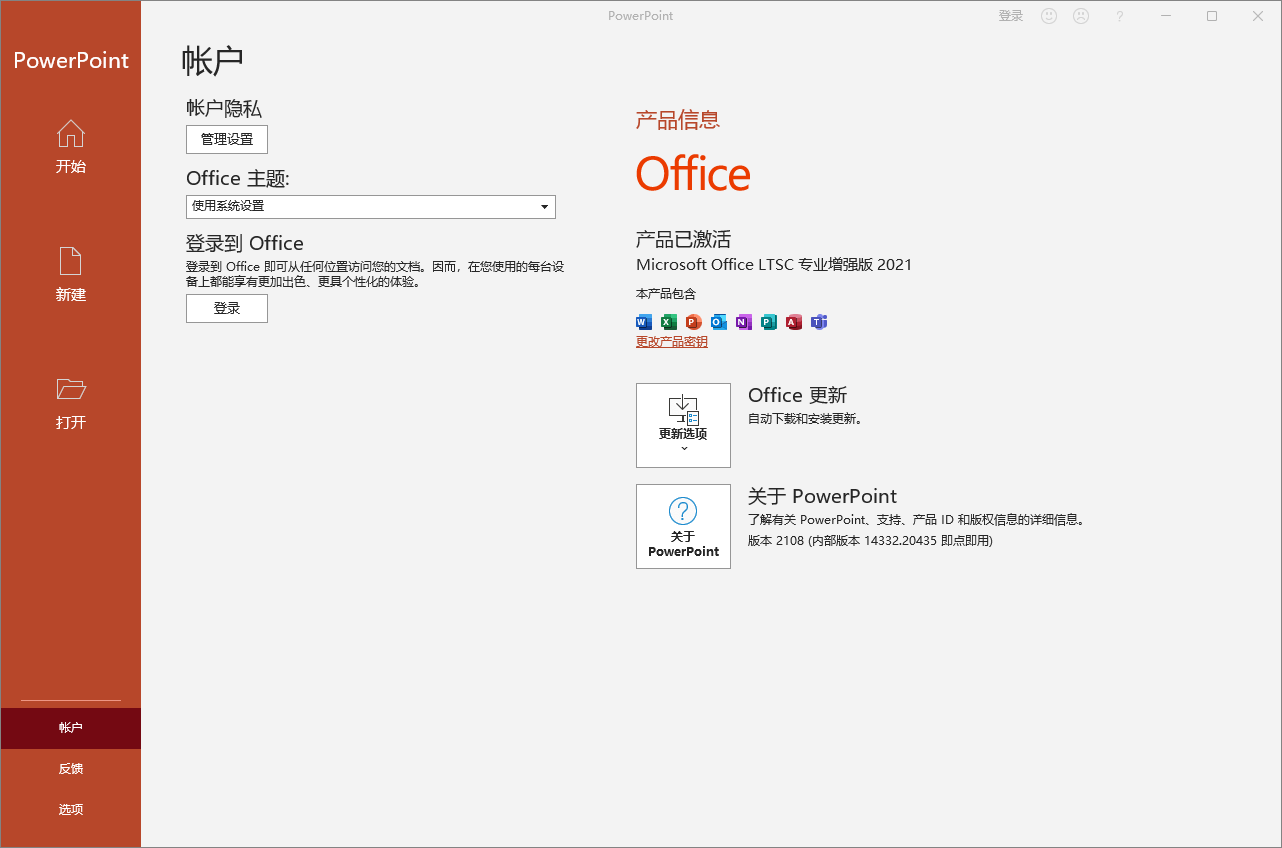Open Options (选项) in the sidebar
Viewport: 1282px width, 848px height.
[x=70, y=810]
